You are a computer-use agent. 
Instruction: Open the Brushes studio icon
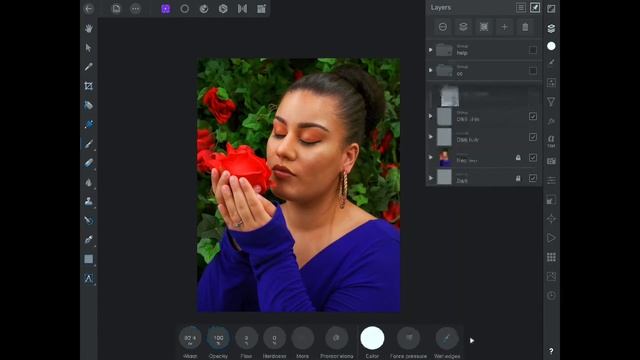point(551,62)
